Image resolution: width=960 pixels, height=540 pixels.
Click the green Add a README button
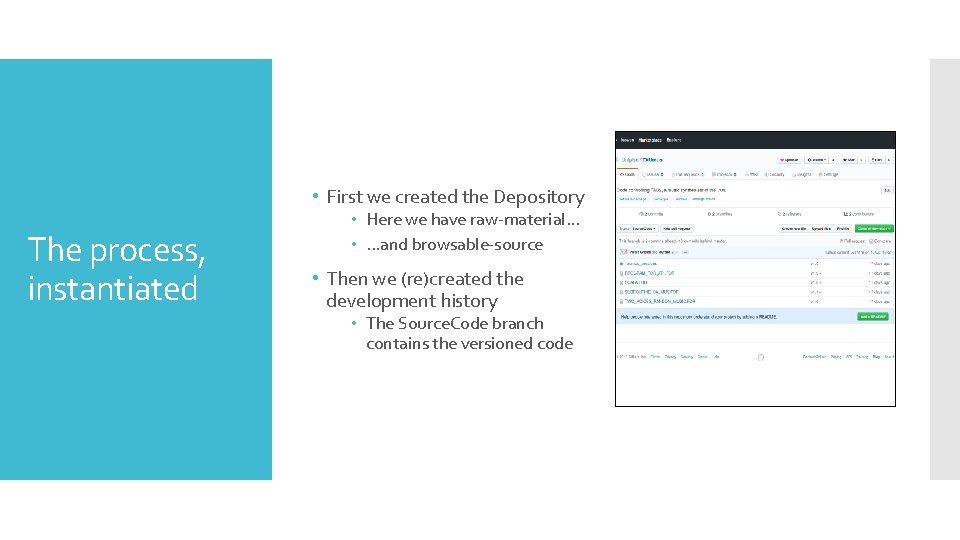coord(873,317)
